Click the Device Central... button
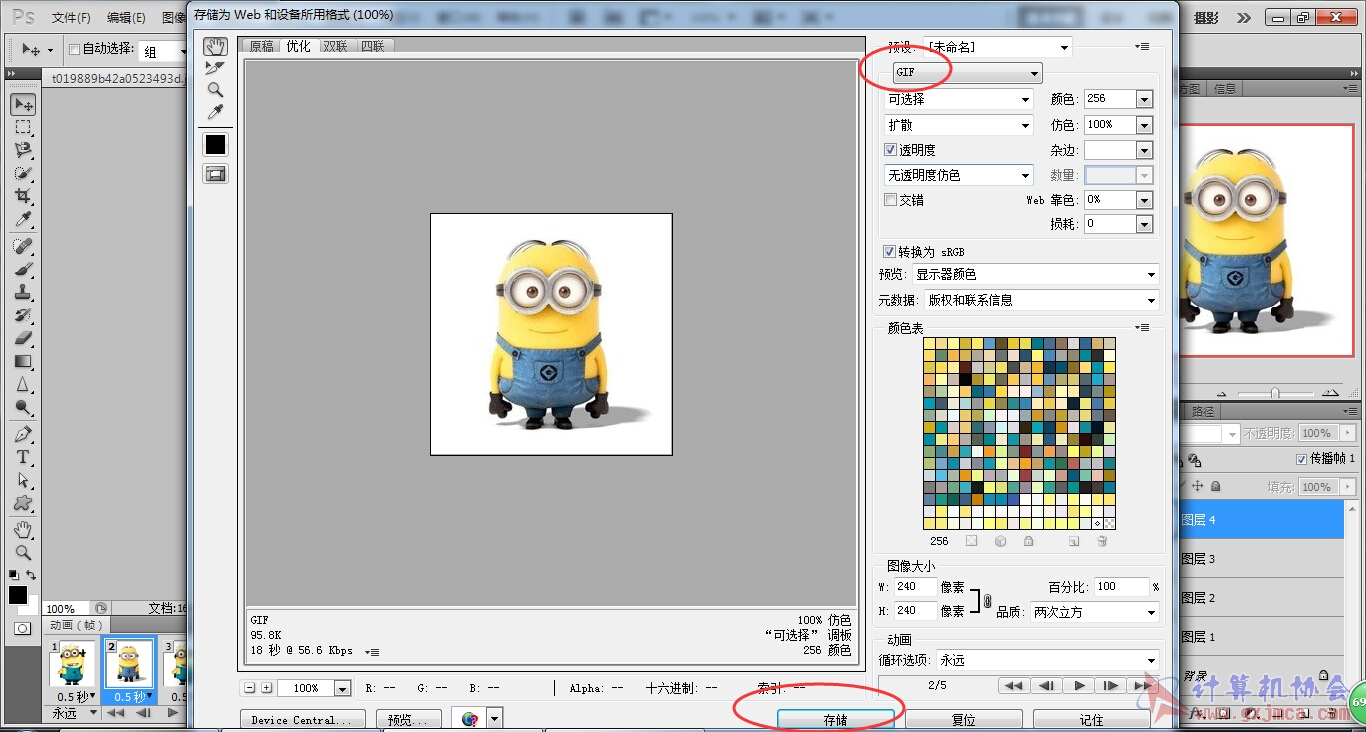Viewport: 1366px width, 732px height. point(302,720)
